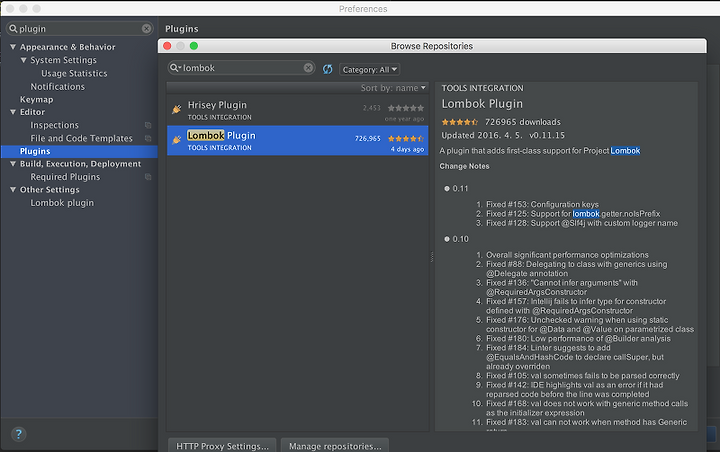Click project-level icon beside Inspections
This screenshot has height=452, width=720.
pyautogui.click(x=148, y=125)
